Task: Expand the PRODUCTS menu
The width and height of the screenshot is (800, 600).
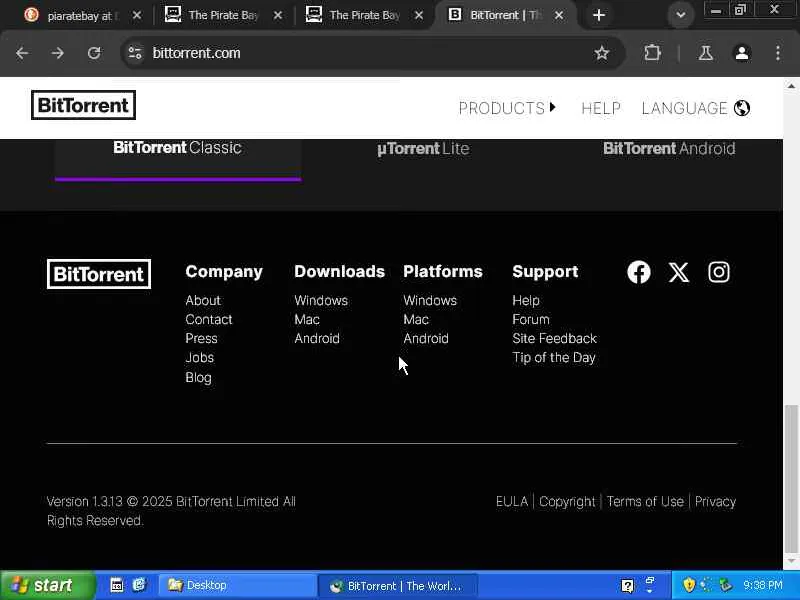Action: (x=507, y=108)
